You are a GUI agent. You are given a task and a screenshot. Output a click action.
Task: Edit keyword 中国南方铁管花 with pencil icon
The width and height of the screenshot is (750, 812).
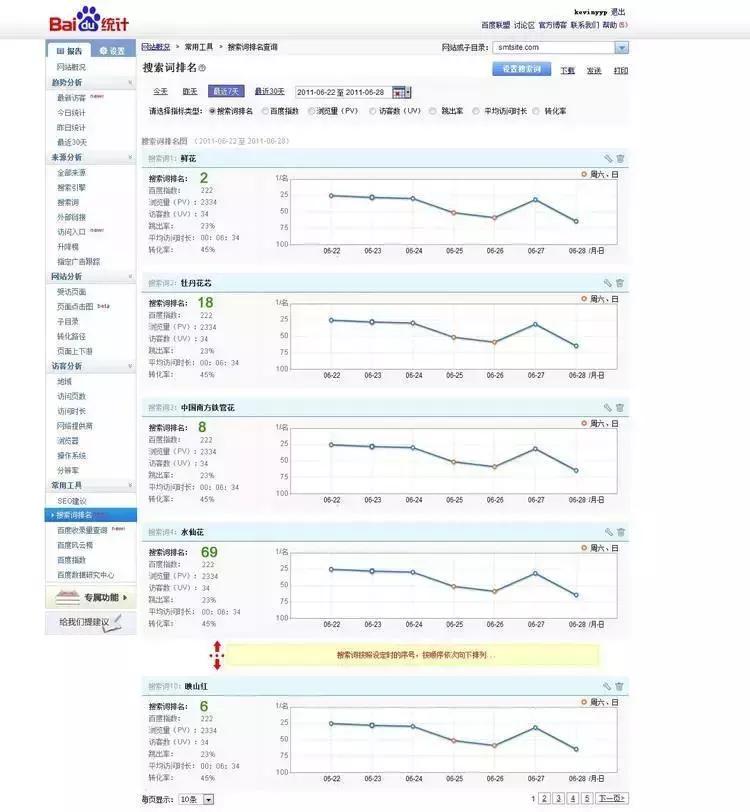[608, 408]
